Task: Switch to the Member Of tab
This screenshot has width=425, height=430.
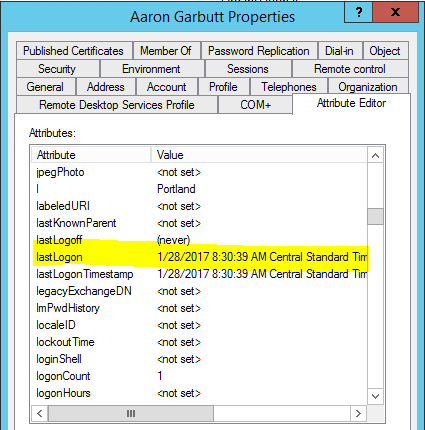Action: [166, 51]
